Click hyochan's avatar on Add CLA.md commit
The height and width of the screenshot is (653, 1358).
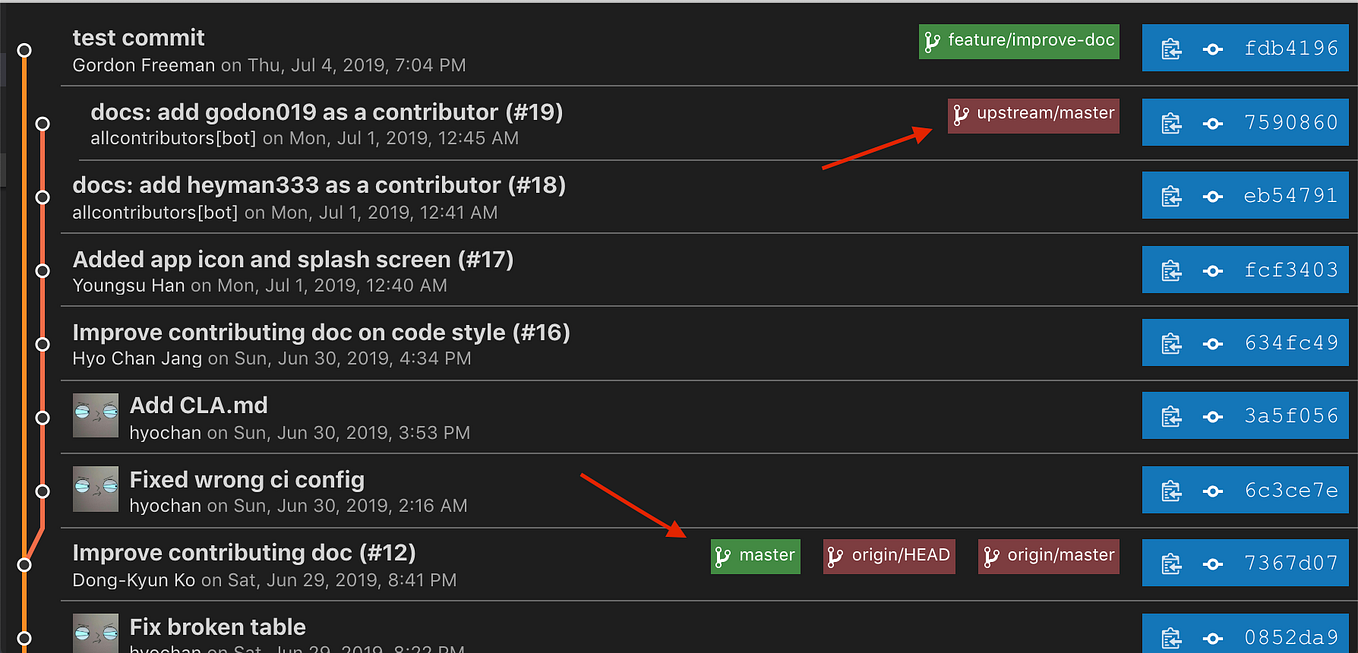(x=95, y=416)
